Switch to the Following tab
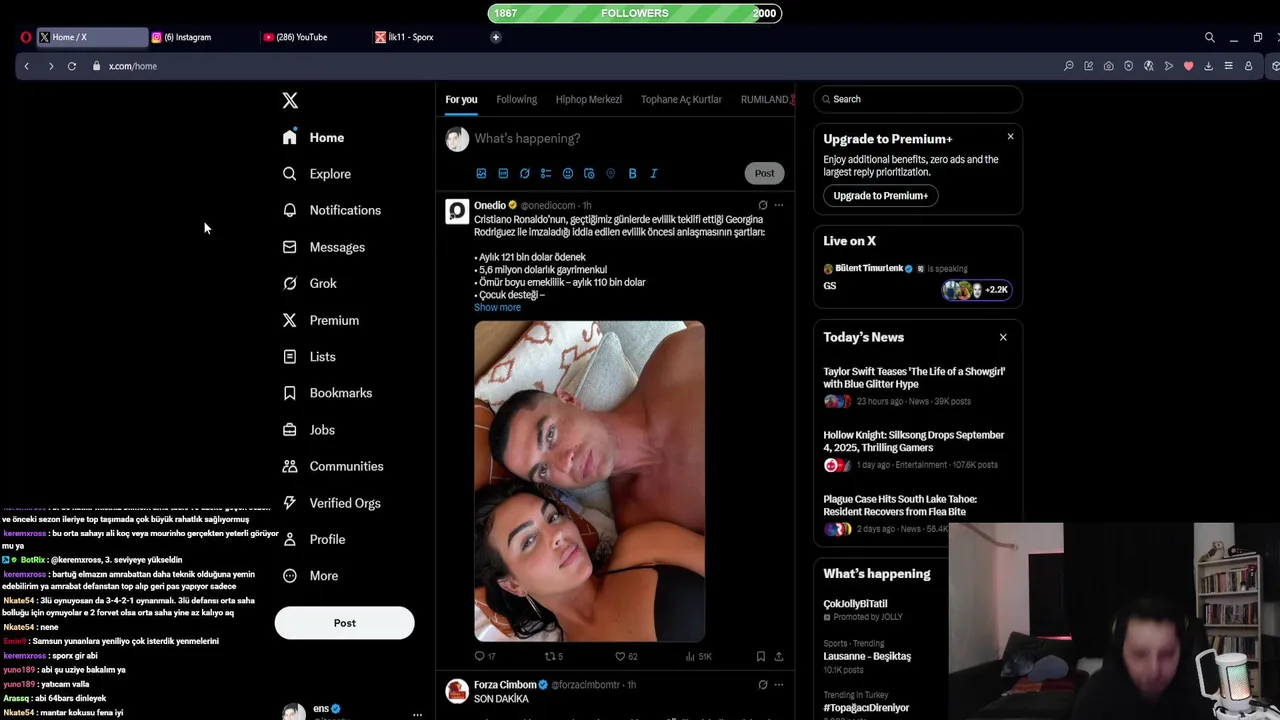 [517, 99]
